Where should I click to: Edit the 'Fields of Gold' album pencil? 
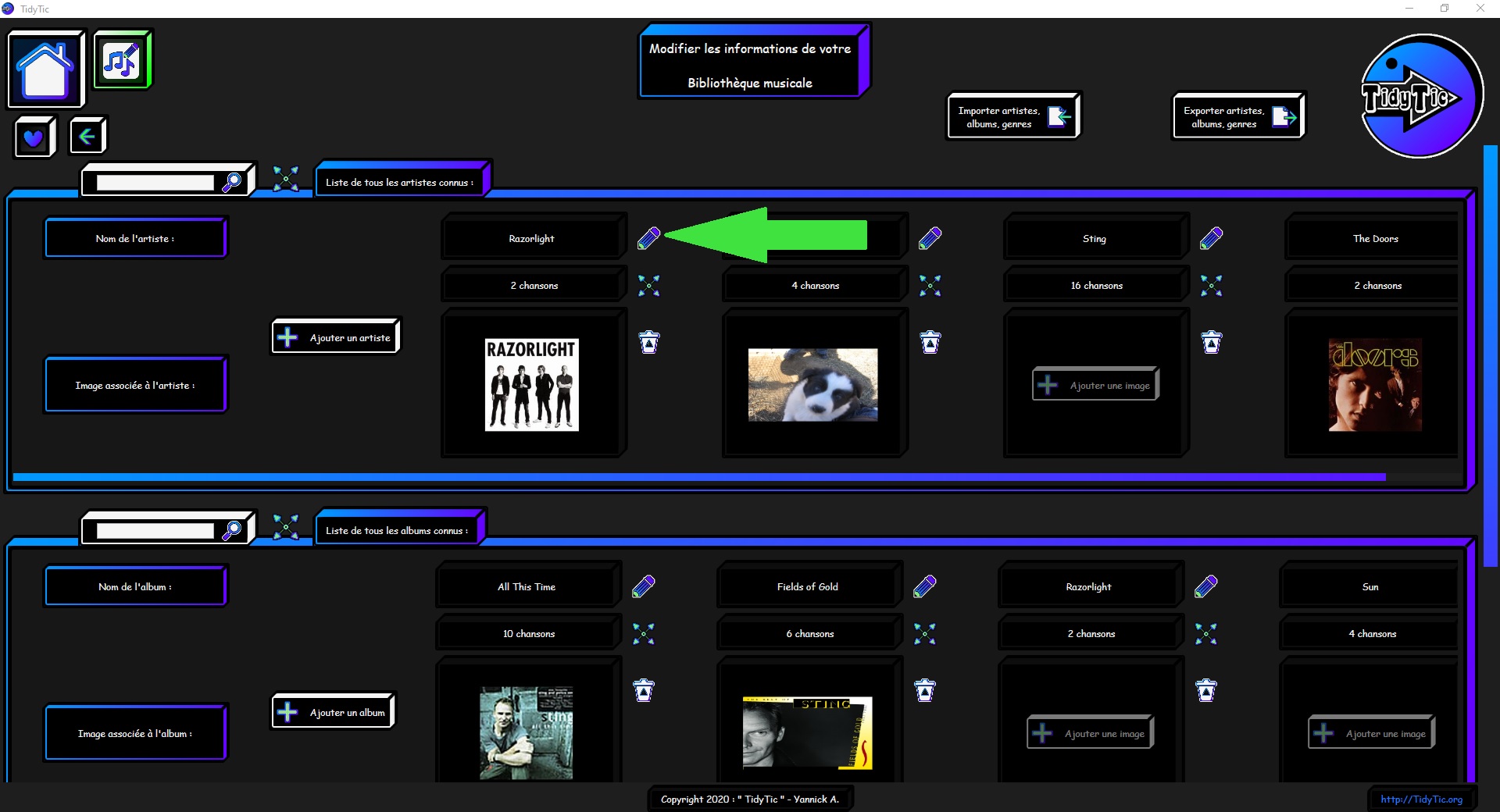coord(924,586)
